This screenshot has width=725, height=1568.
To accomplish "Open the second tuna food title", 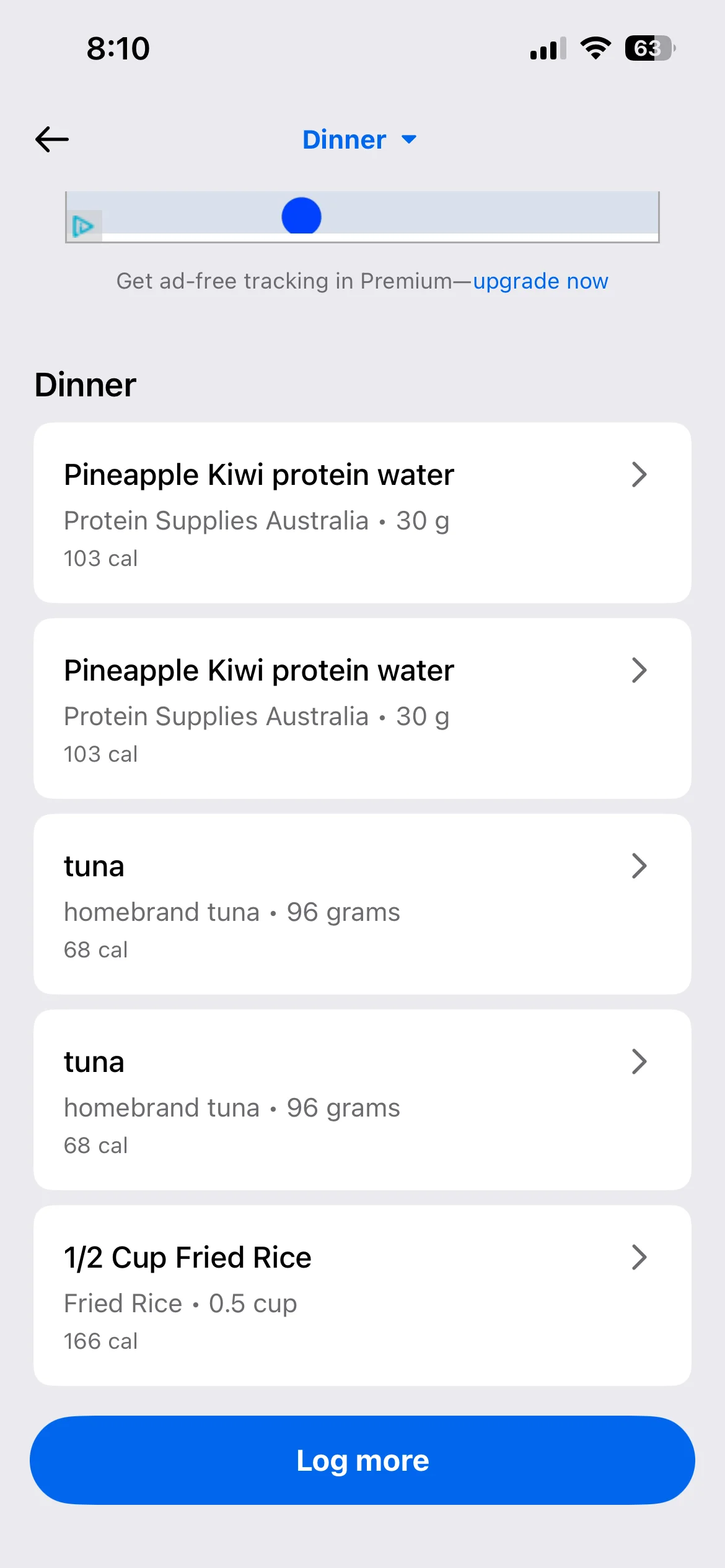I will click(x=94, y=1062).
